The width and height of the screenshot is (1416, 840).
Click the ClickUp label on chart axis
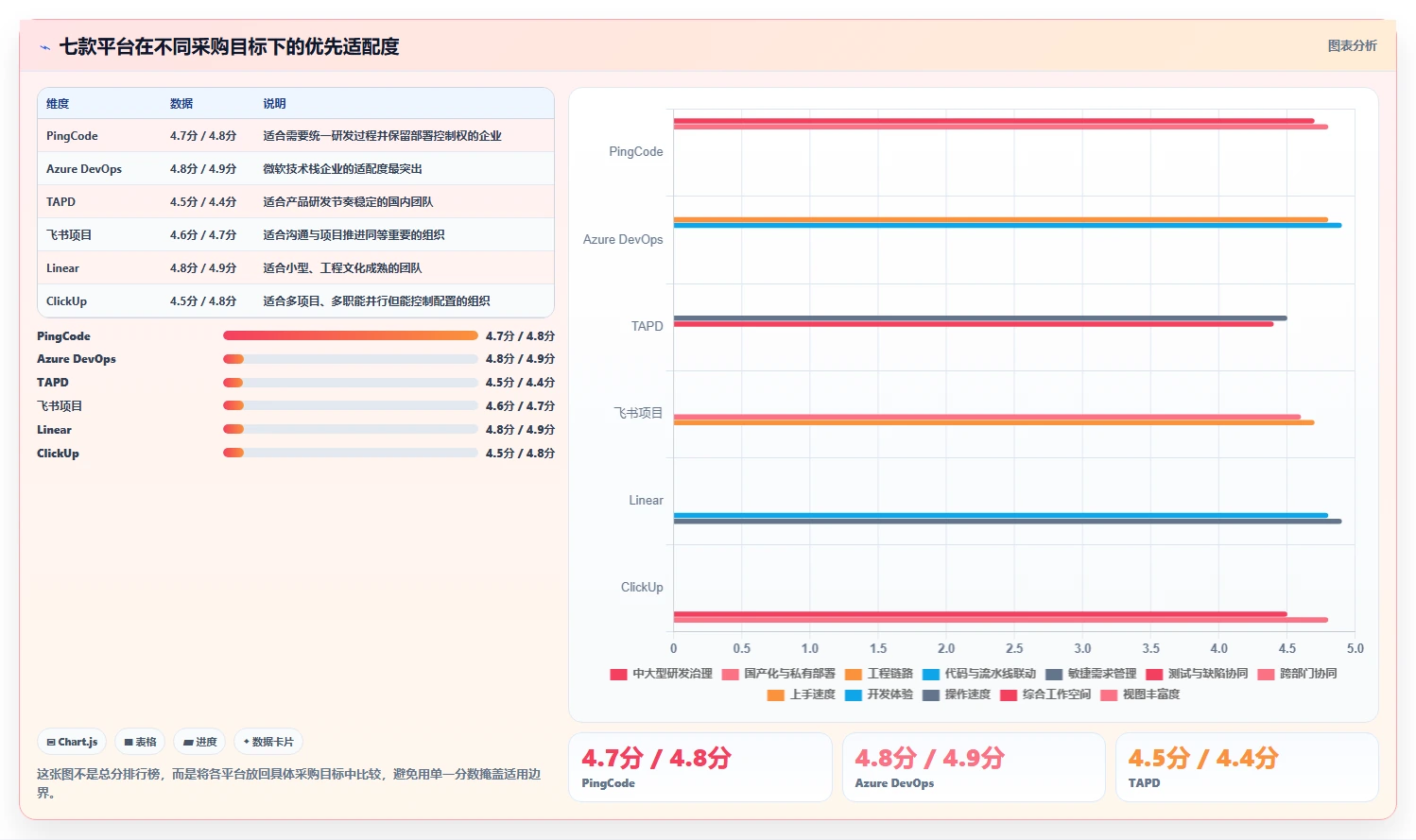[x=642, y=588]
